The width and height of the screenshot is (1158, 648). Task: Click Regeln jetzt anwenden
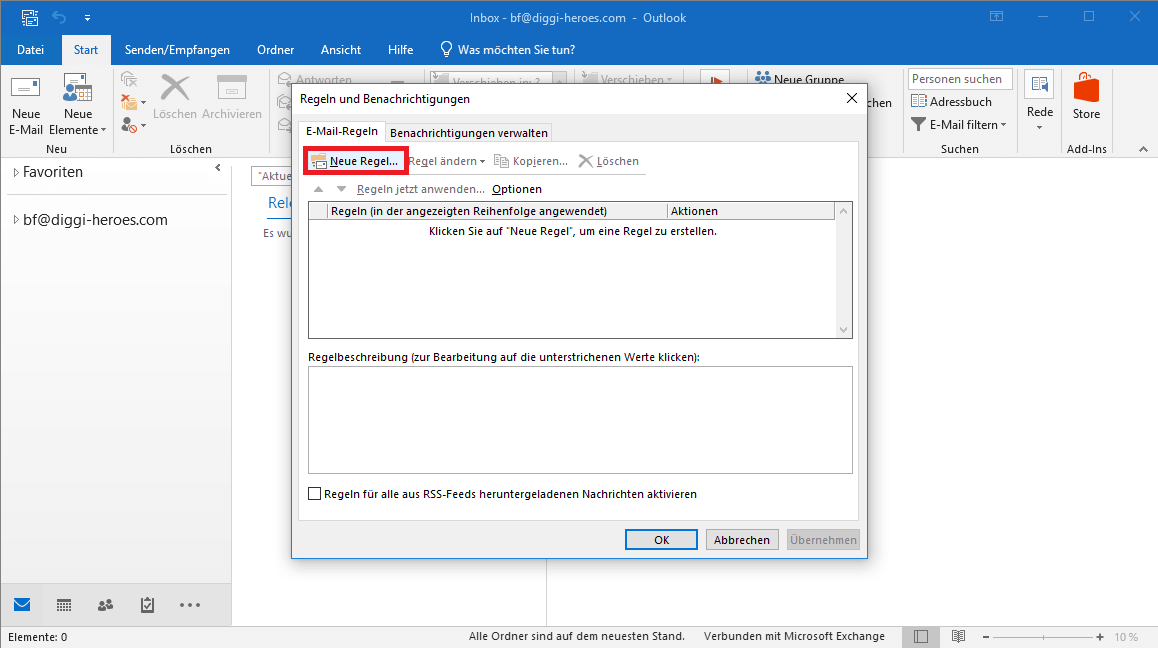click(x=420, y=189)
